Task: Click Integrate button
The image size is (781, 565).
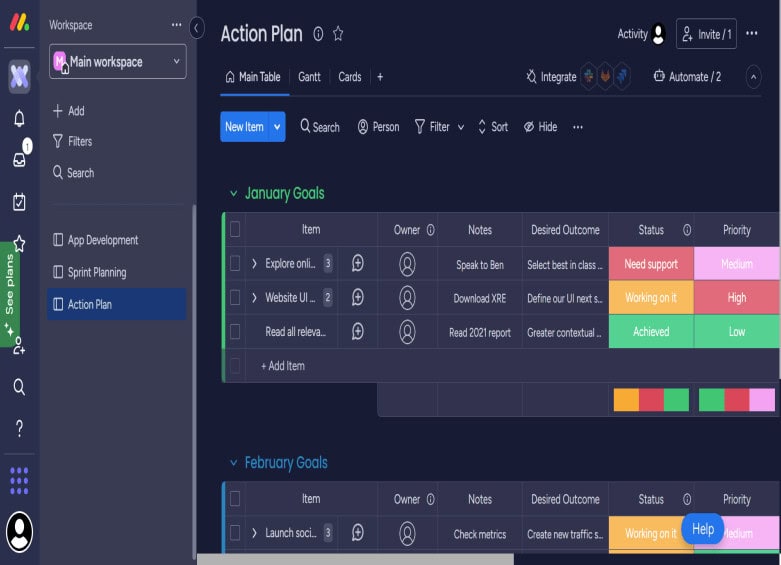Action: click(x=551, y=77)
